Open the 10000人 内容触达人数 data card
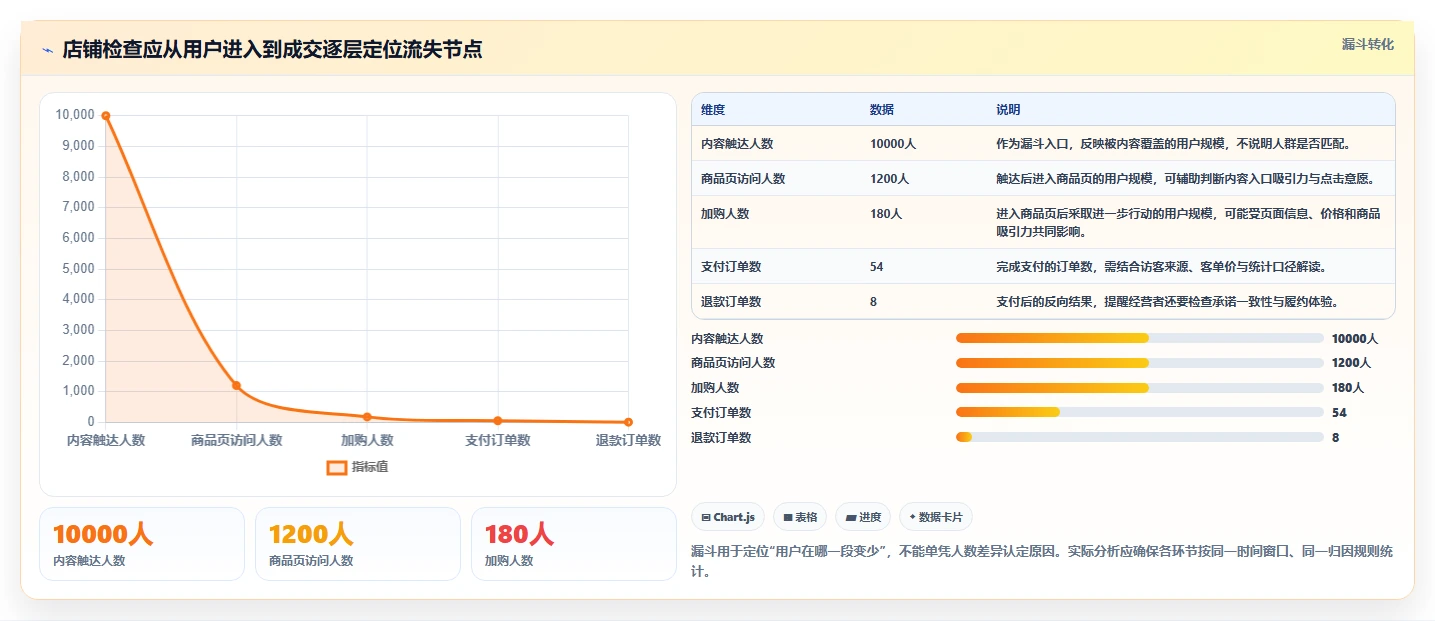Screen dimensions: 1435x621 [x=142, y=544]
